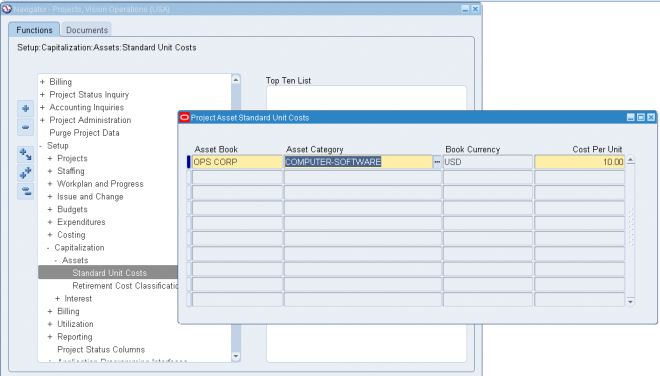Minimize the Navigator window
660x376 pixels.
tap(465, 9)
